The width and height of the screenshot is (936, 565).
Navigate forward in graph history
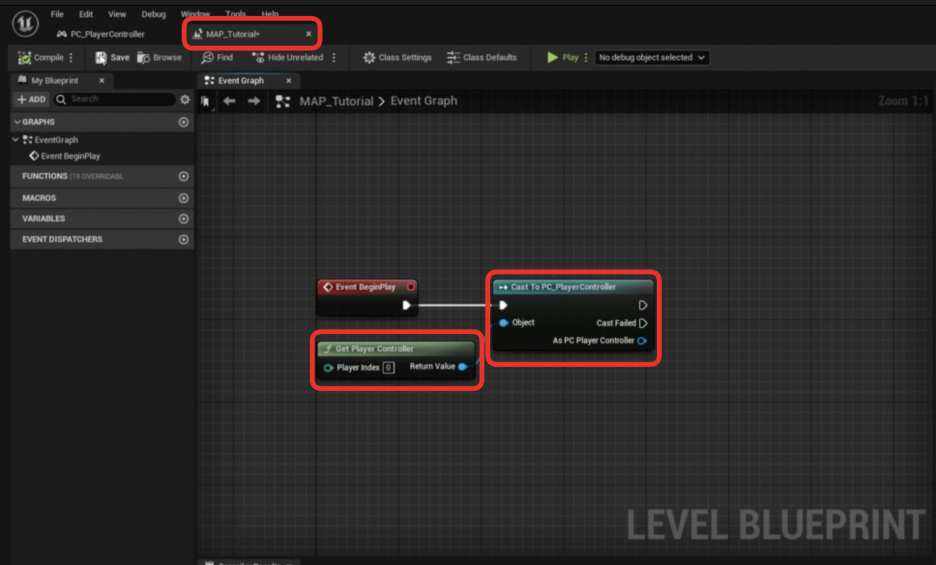pyautogui.click(x=254, y=101)
